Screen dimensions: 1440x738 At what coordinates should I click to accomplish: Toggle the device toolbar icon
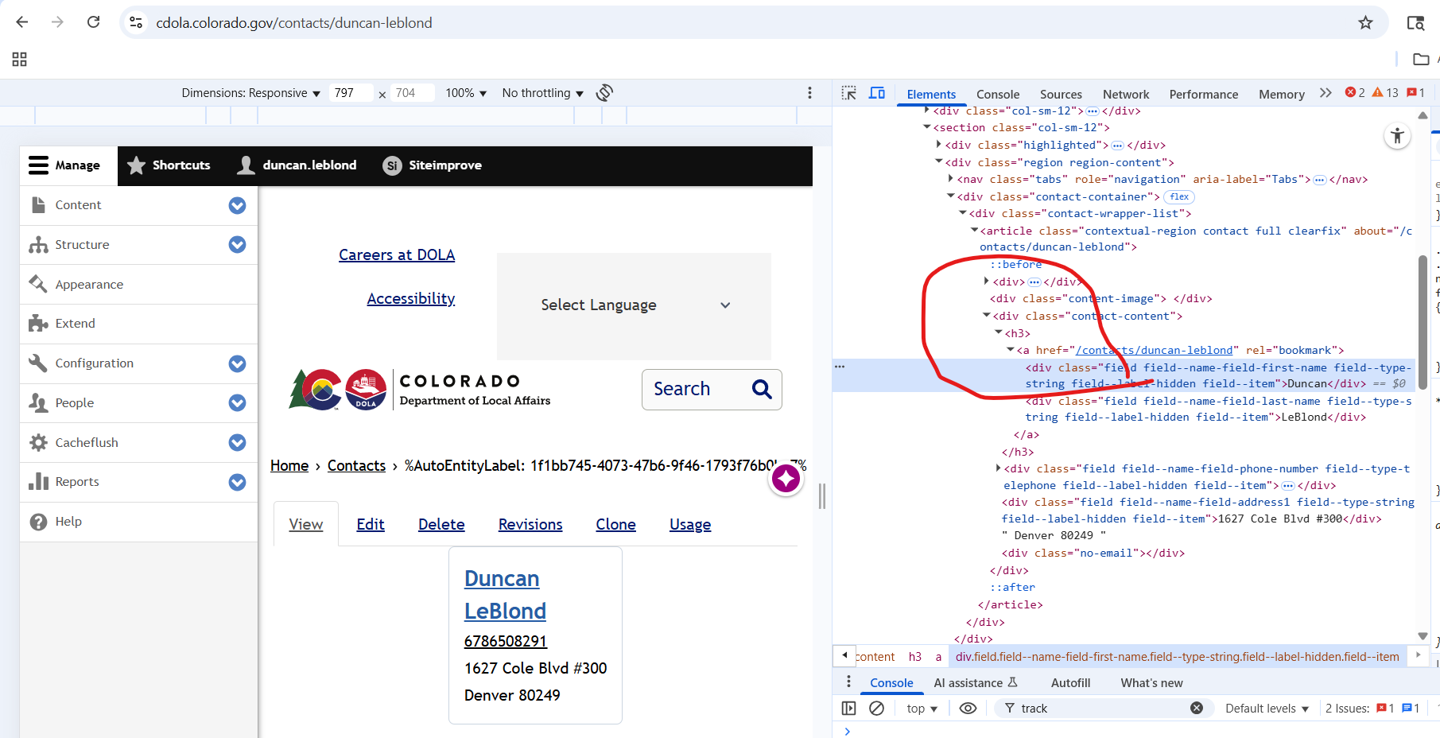pos(877,93)
